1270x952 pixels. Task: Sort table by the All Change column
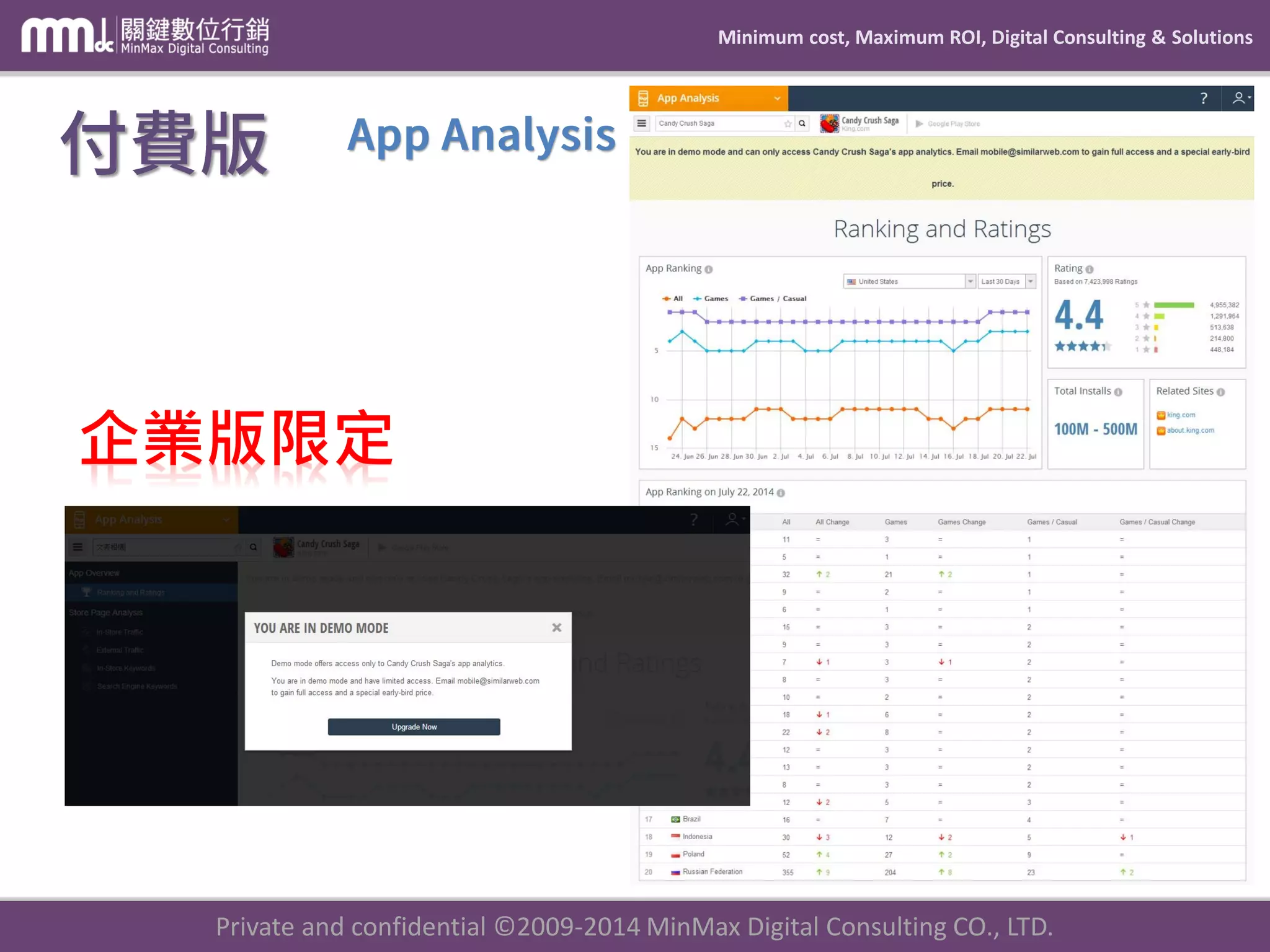[832, 522]
